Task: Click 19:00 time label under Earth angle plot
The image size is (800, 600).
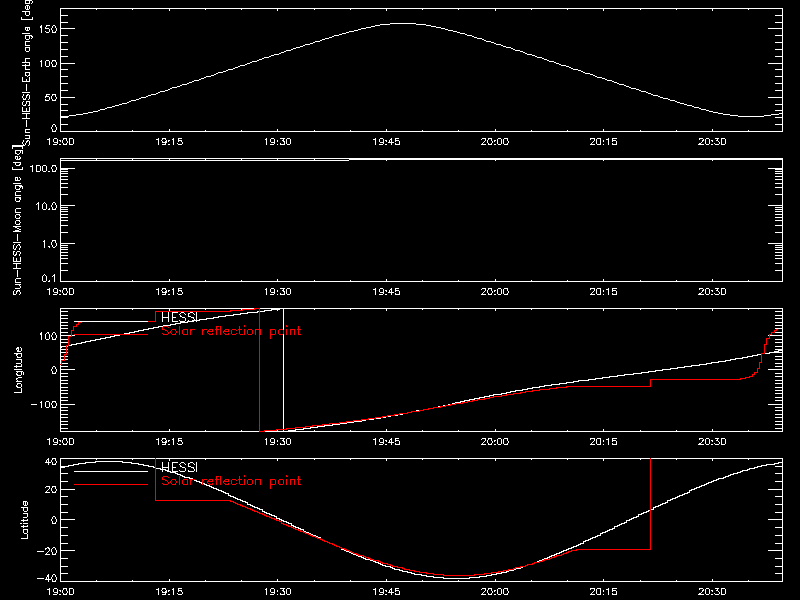Action: (x=60, y=142)
